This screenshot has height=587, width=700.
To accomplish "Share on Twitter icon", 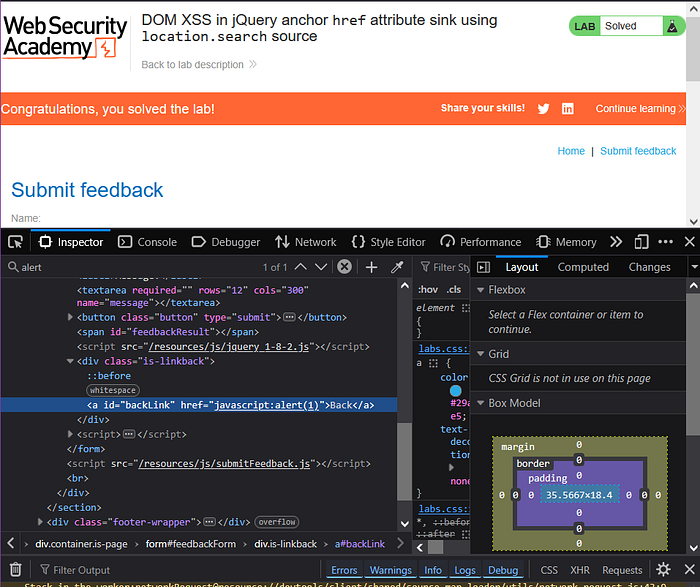I will pyautogui.click(x=543, y=108).
